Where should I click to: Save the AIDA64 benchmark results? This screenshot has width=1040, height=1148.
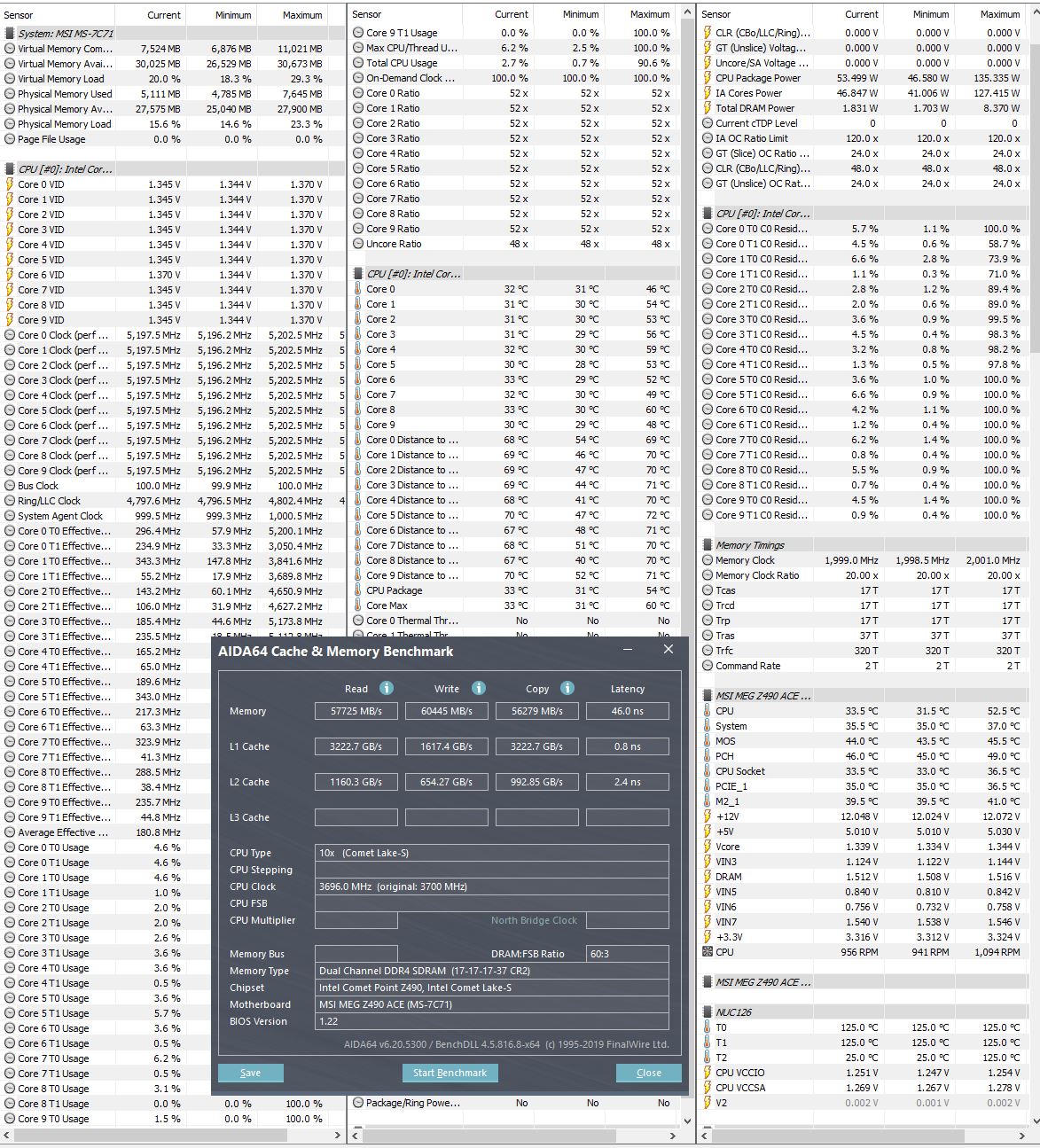click(251, 1073)
